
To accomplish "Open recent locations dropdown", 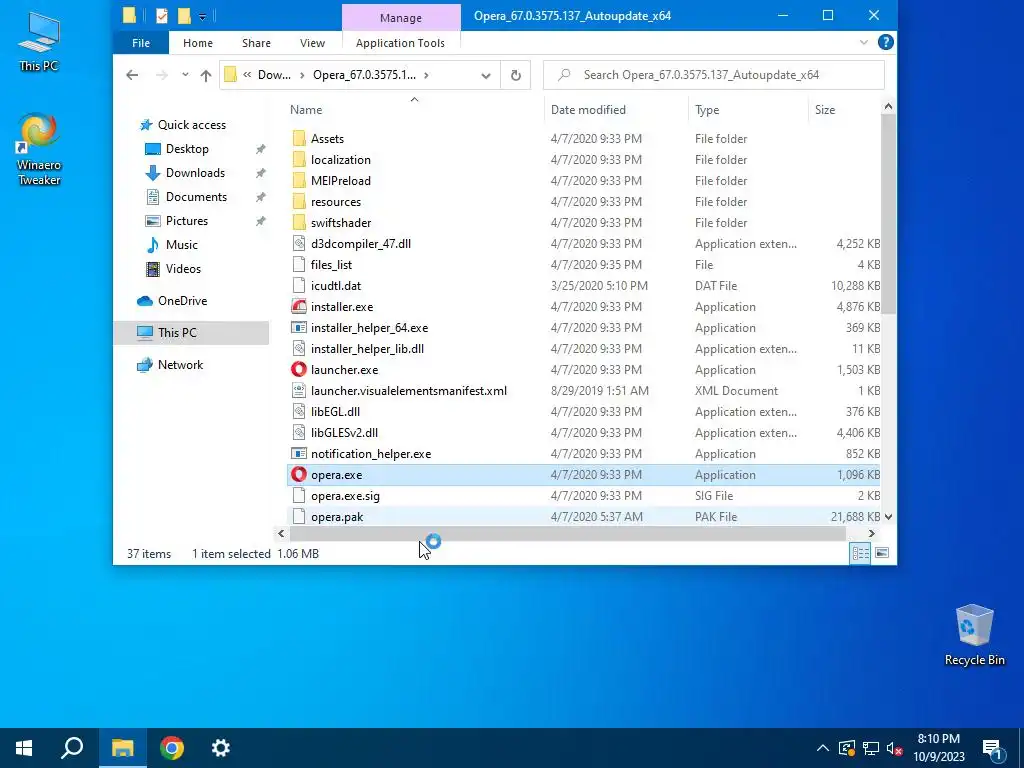I will click(185, 75).
